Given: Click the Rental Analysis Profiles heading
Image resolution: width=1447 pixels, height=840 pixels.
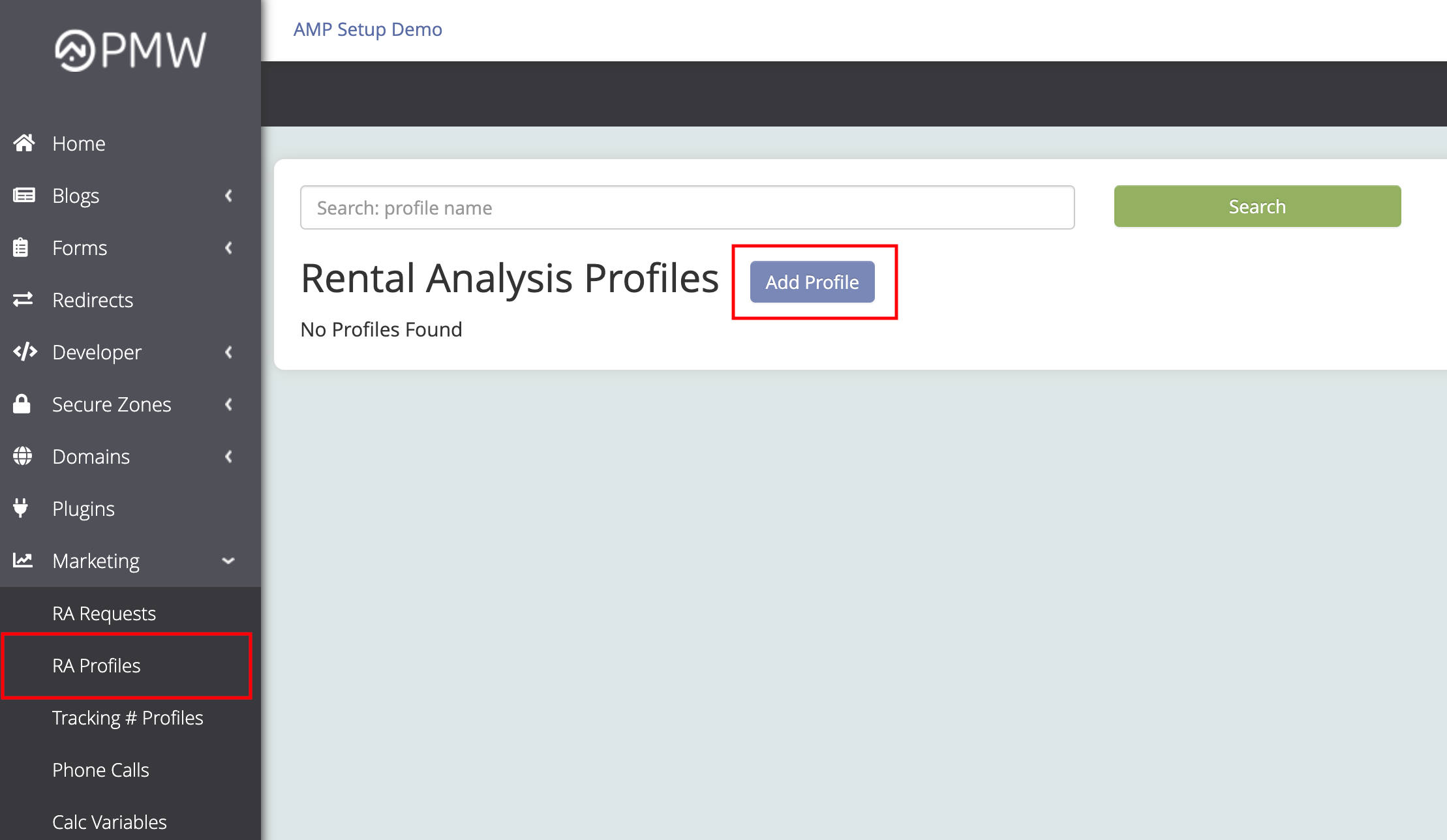Looking at the screenshot, I should (x=510, y=278).
